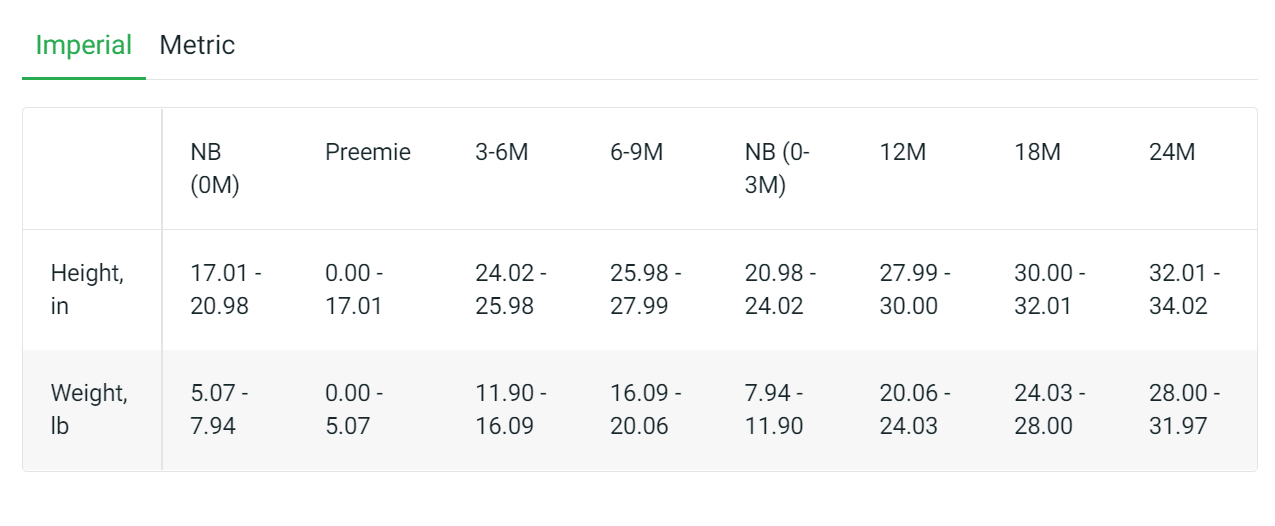Select the NB (0-3M) height cell 20.98 - 24.02
The width and height of the screenshot is (1275, 526).
[x=780, y=289]
